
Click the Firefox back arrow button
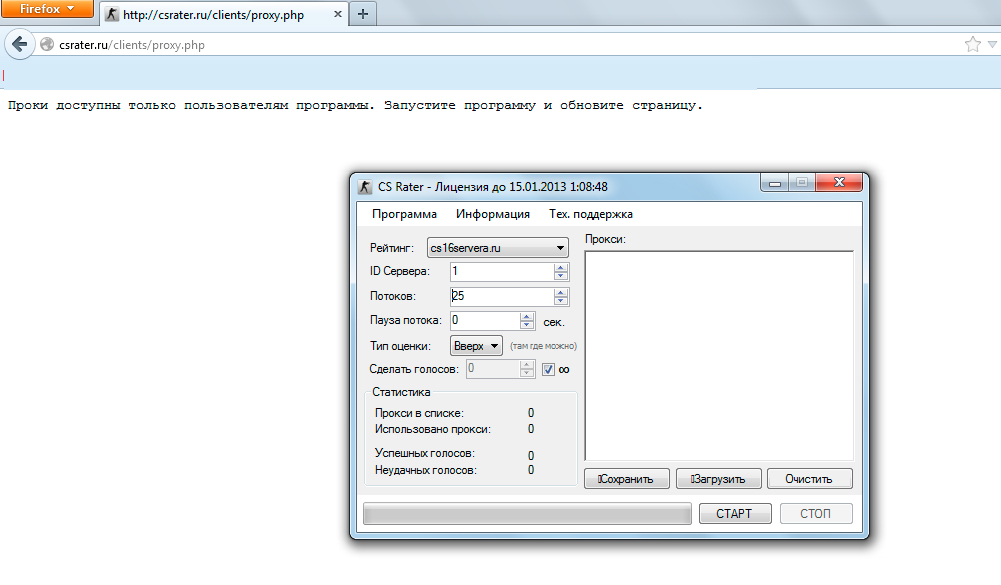[x=19, y=45]
